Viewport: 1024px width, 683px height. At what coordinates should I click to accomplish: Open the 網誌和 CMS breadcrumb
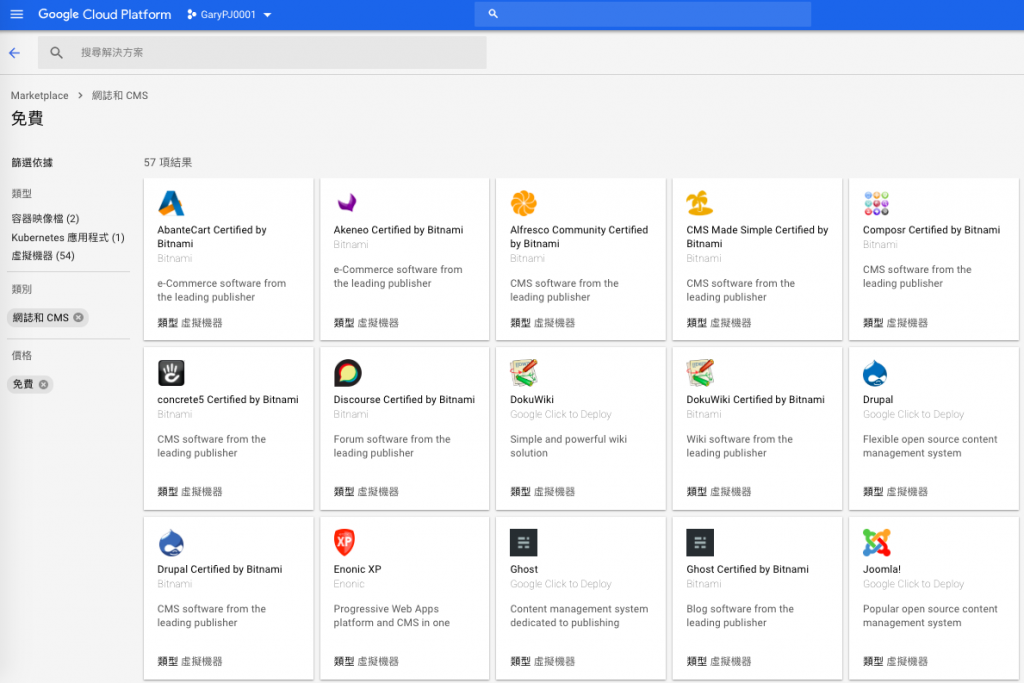[x=120, y=95]
